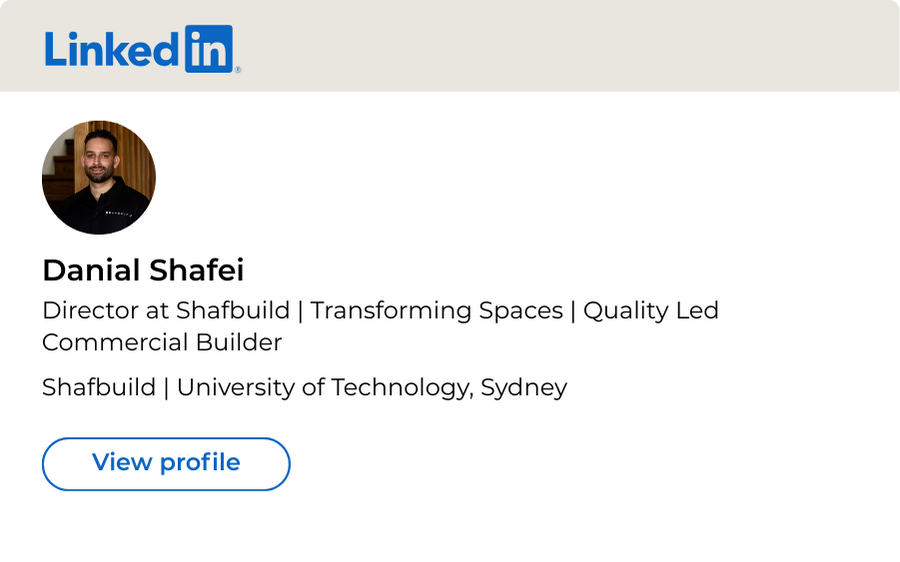Image resolution: width=900 pixels, height=562 pixels.
Task: Click the pipe separator after Shafbuild company
Action: click(x=166, y=387)
